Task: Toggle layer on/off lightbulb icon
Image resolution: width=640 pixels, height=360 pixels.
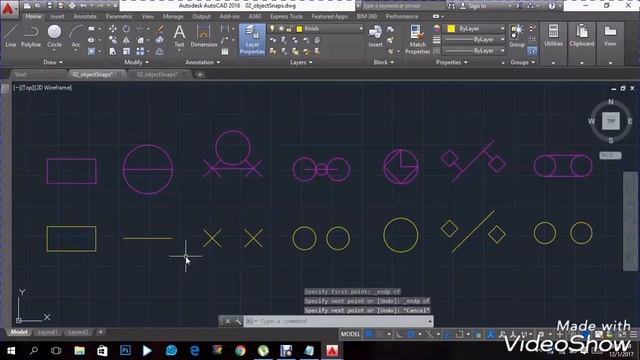Action: click(272, 29)
